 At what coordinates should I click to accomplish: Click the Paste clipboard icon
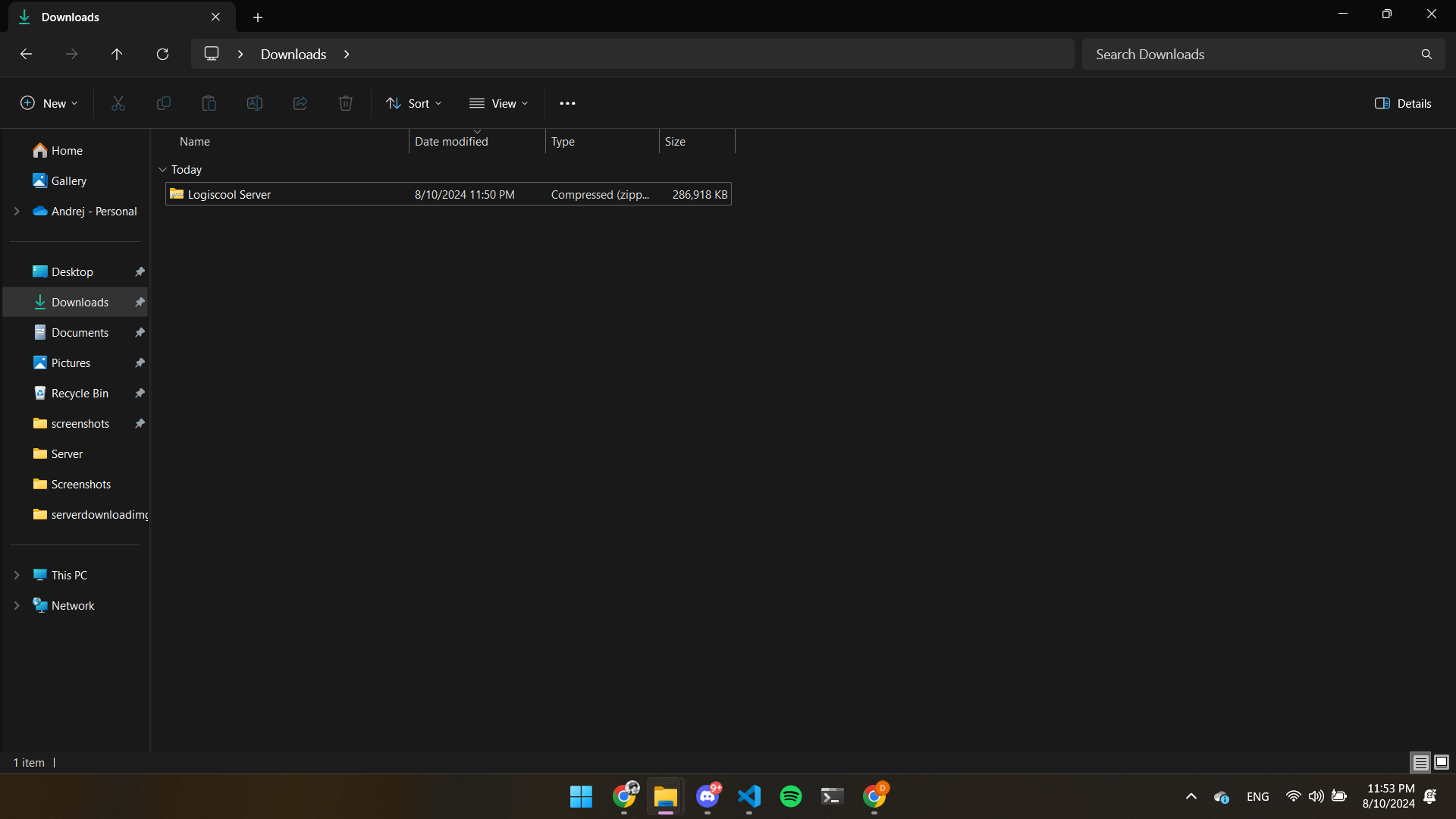pyautogui.click(x=209, y=103)
